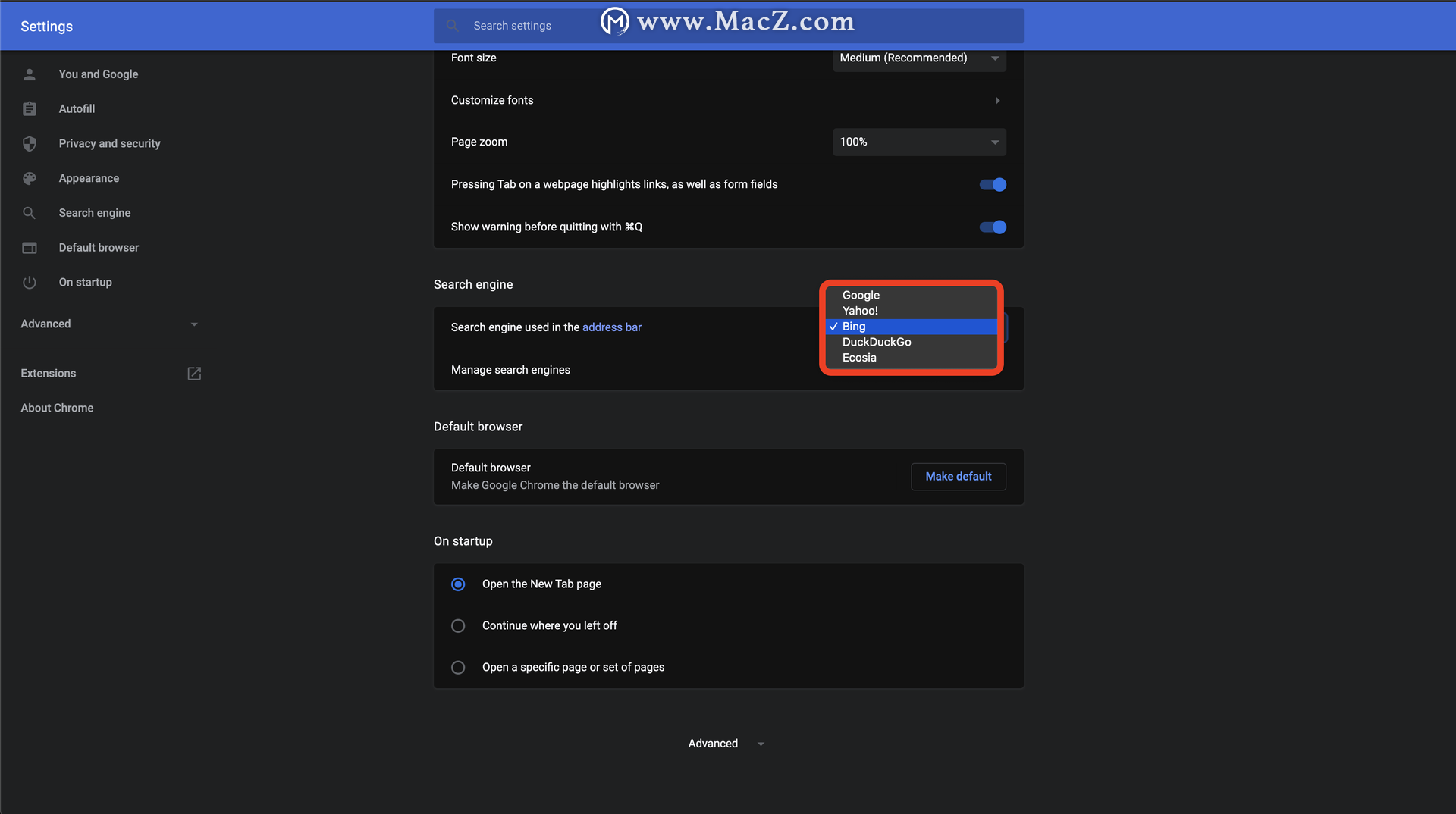This screenshot has width=1456, height=814.
Task: Open Extensions from sidebar
Action: pos(48,374)
